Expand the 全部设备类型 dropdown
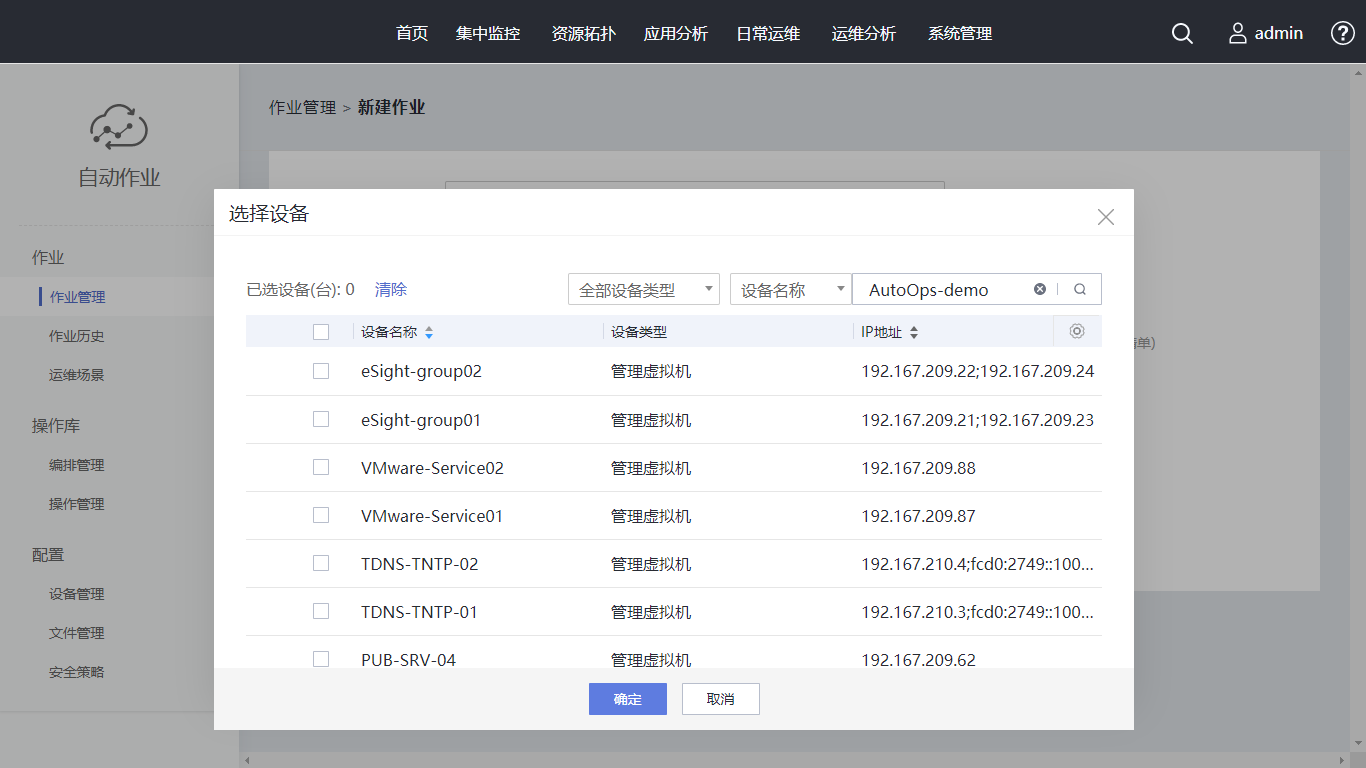Image resolution: width=1366 pixels, height=768 pixels. 643,289
